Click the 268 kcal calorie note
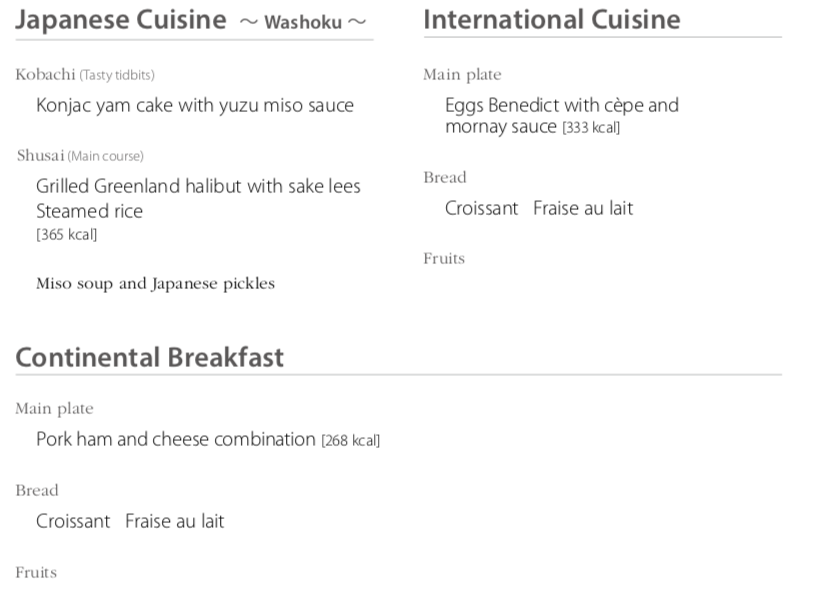This screenshot has width=820, height=600. tap(350, 441)
